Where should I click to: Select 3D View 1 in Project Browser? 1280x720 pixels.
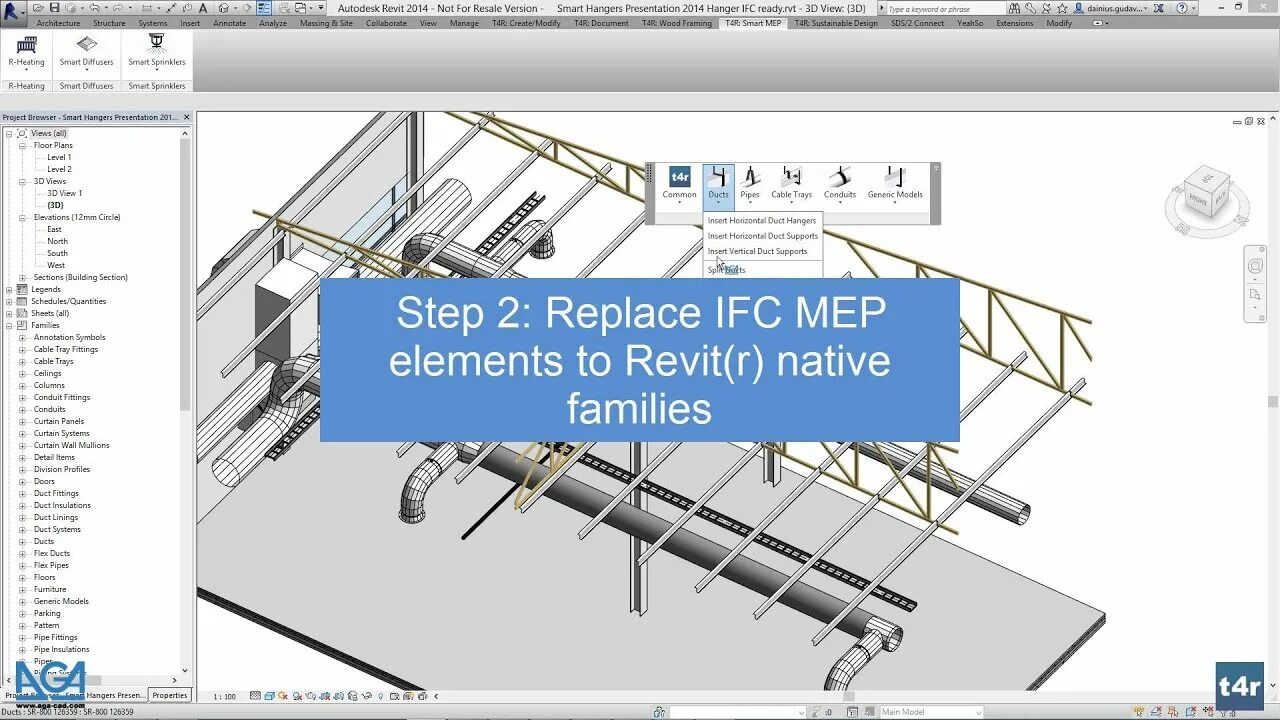click(64, 193)
